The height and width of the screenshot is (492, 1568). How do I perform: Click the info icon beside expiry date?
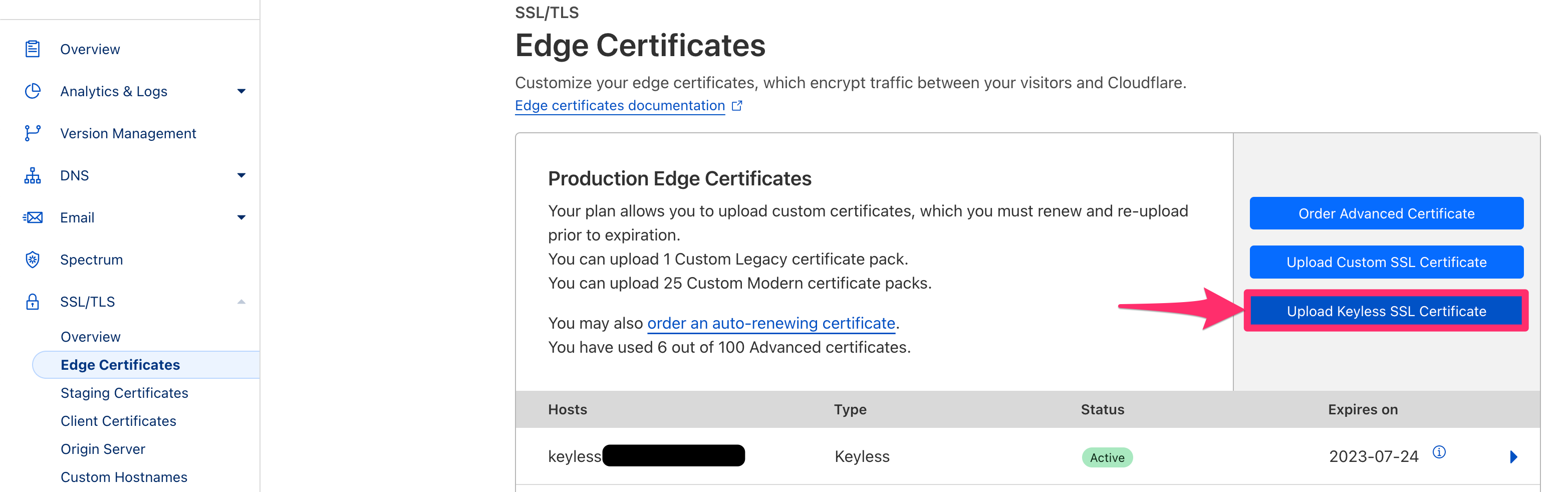pos(1438,452)
